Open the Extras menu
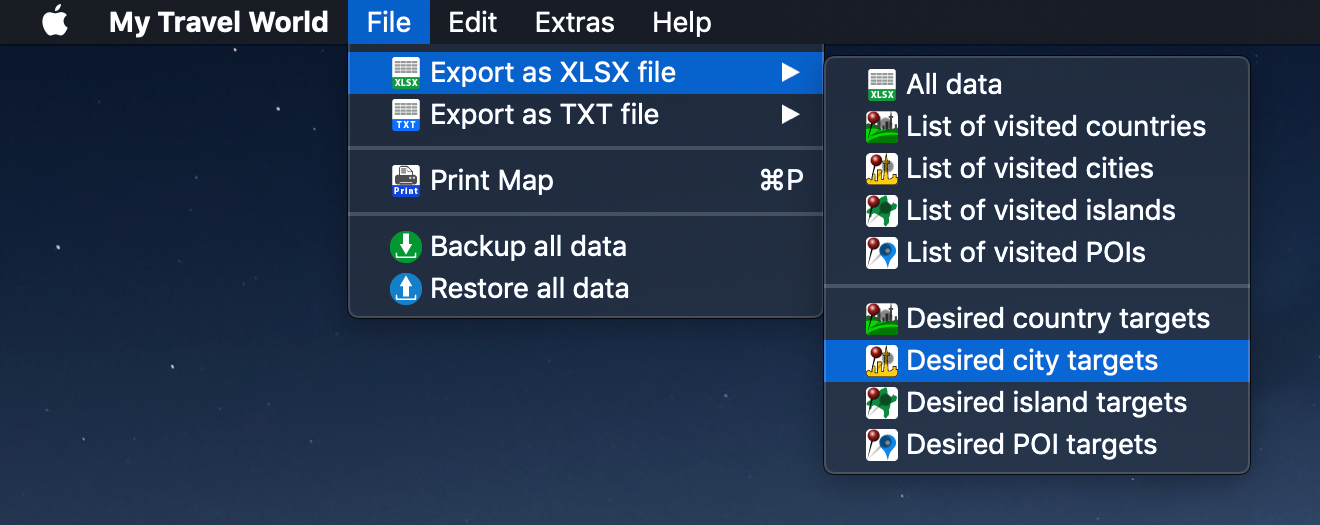The image size is (1320, 525). click(x=575, y=22)
